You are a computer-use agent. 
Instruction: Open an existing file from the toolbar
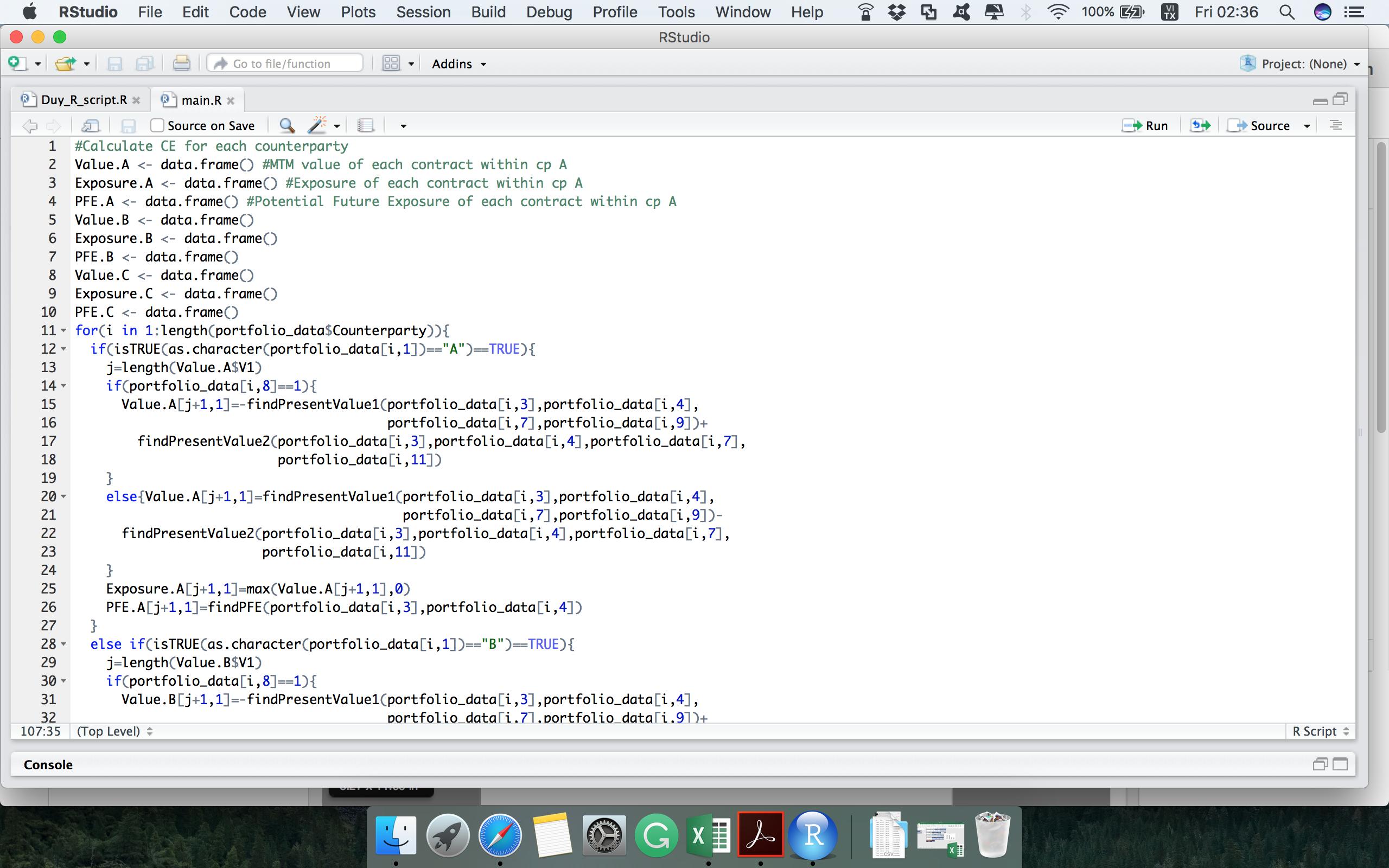65,63
